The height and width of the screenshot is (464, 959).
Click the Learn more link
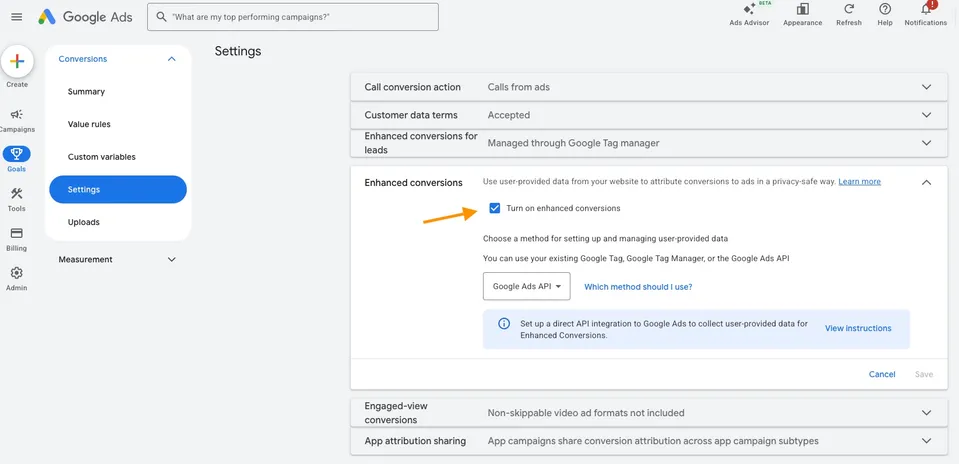[859, 182]
